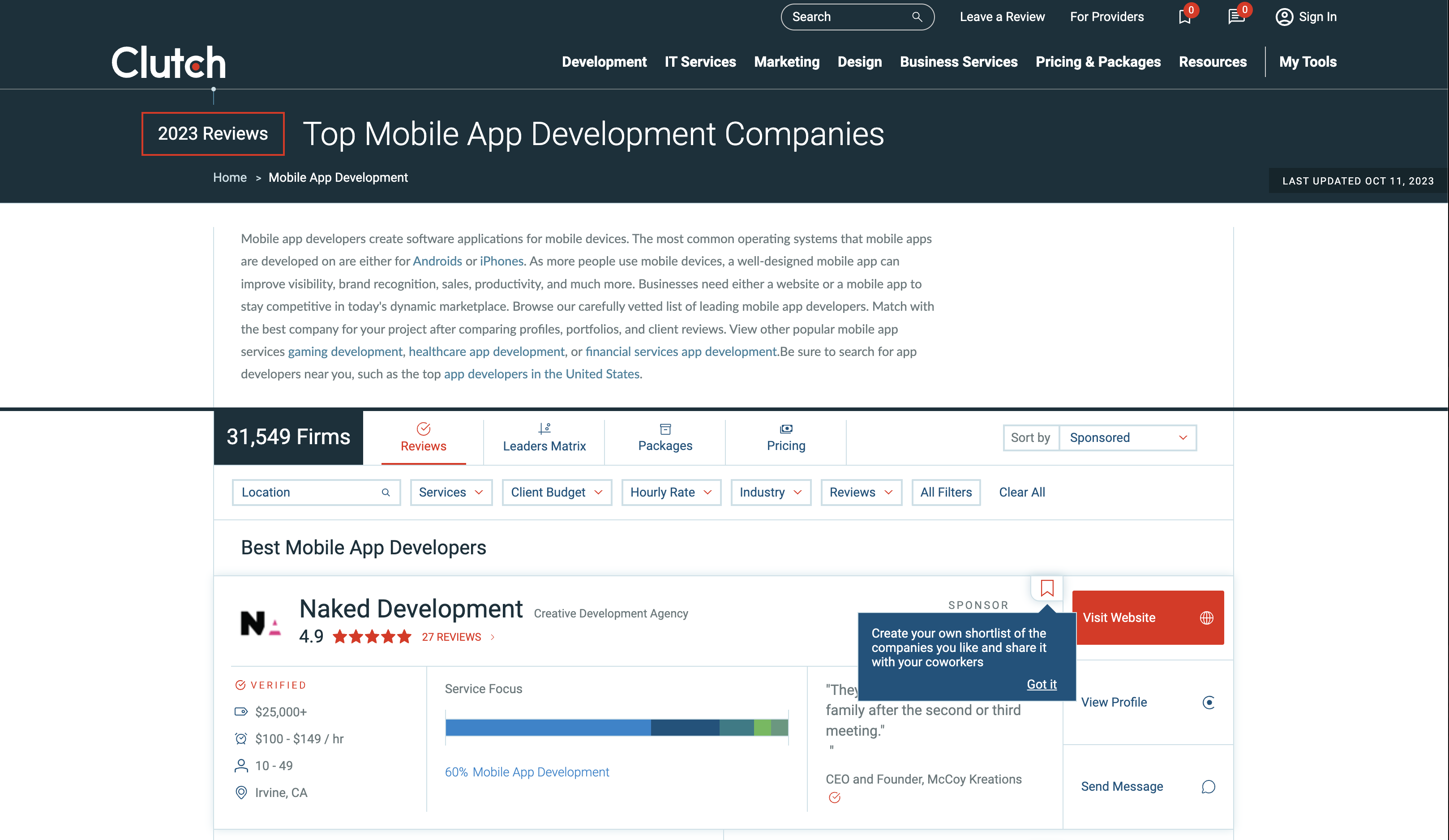This screenshot has width=1449, height=840.
Task: Click the search magnifier icon in header
Action: (917, 17)
